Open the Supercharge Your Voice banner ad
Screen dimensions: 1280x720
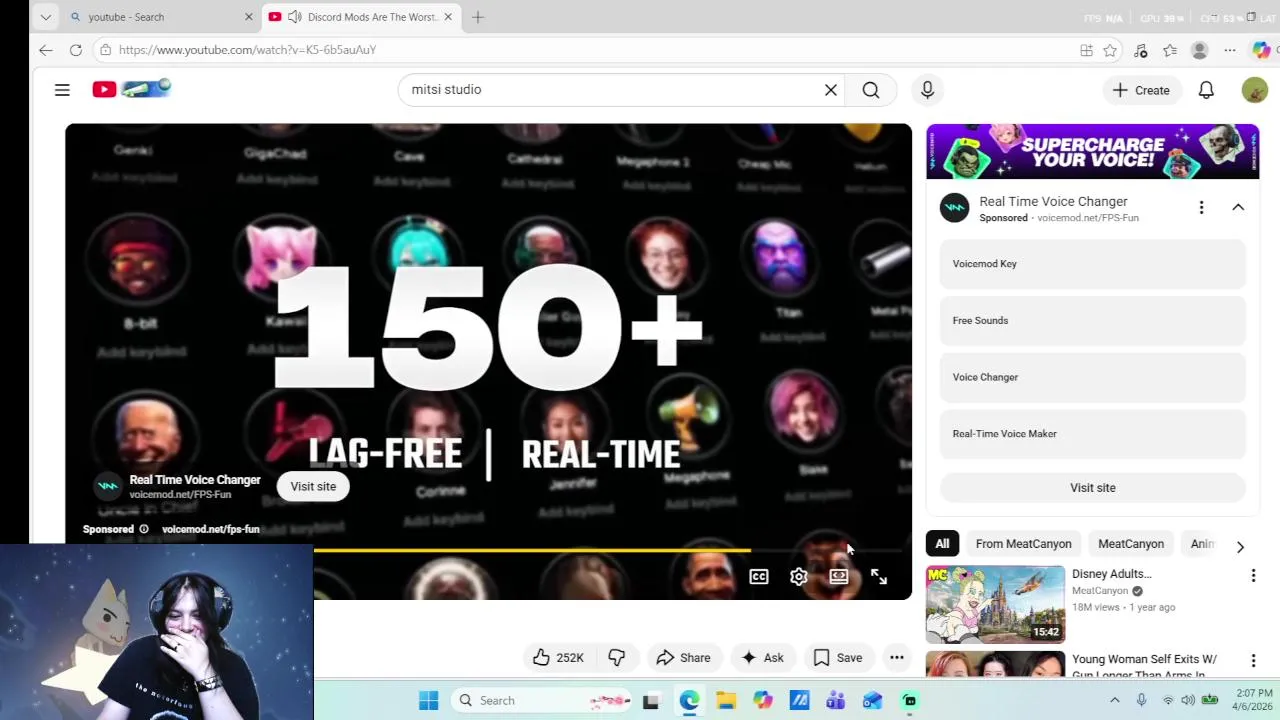point(1092,151)
